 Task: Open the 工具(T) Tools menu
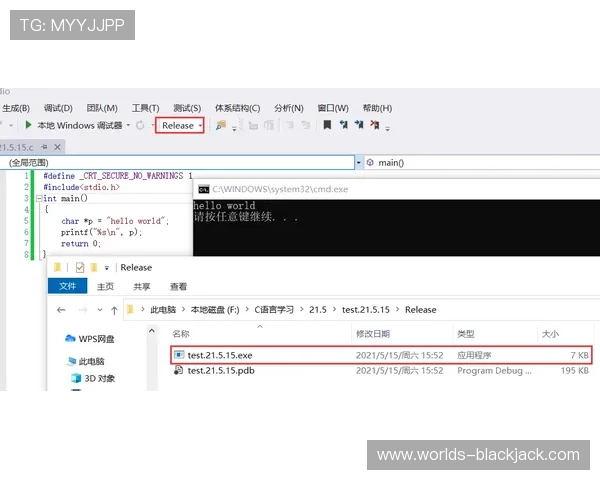[x=145, y=108]
